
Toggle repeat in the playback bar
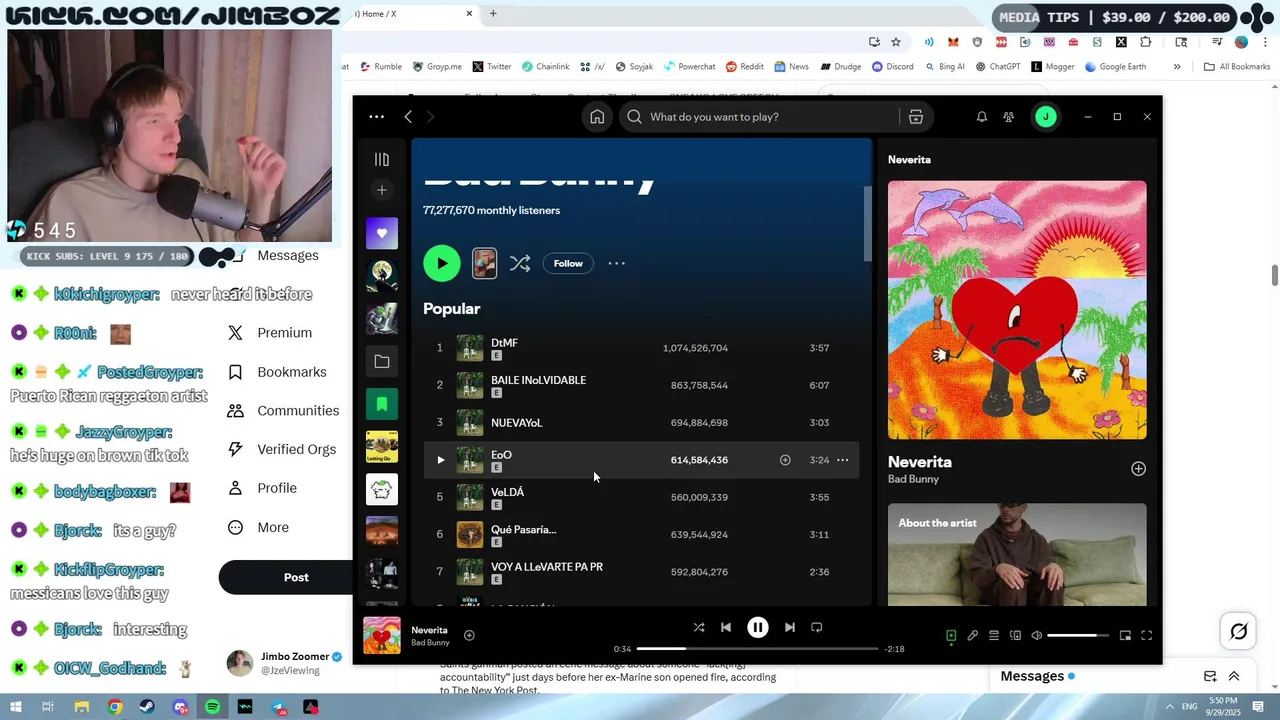click(x=817, y=627)
